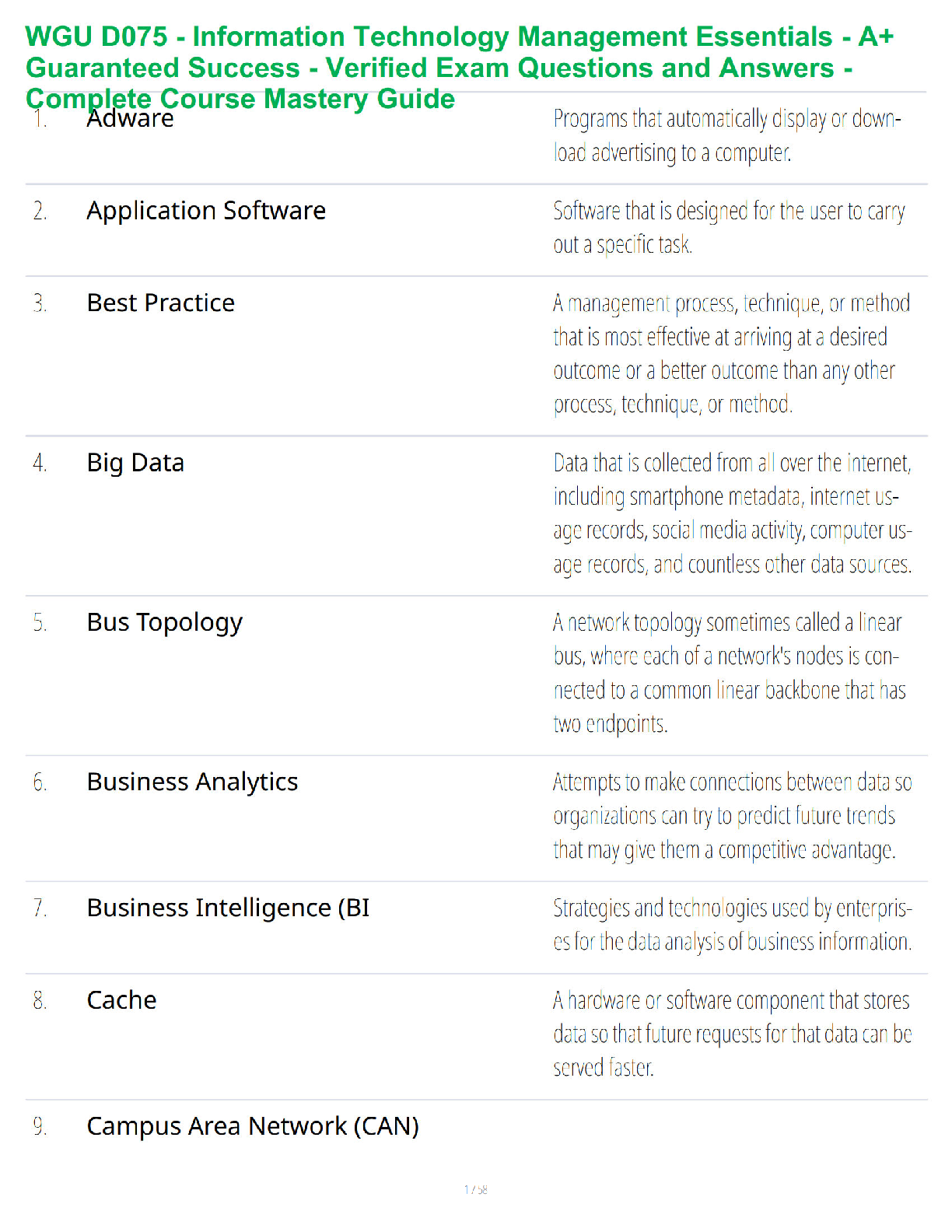Select the term "Adware"
Screen dimensions: 952x1232
pyautogui.click(x=130, y=121)
